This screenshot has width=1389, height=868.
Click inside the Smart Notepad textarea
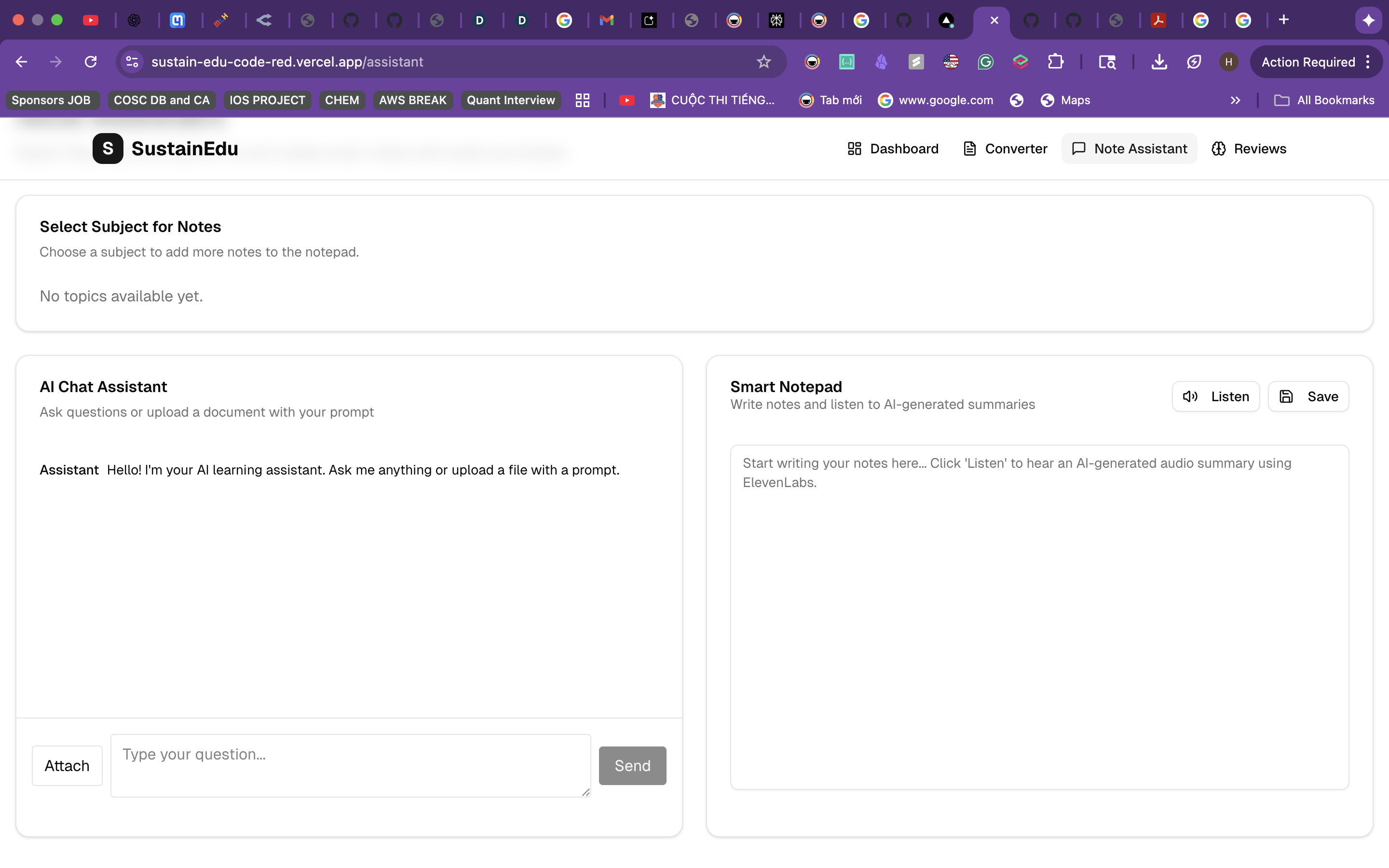(x=1039, y=617)
